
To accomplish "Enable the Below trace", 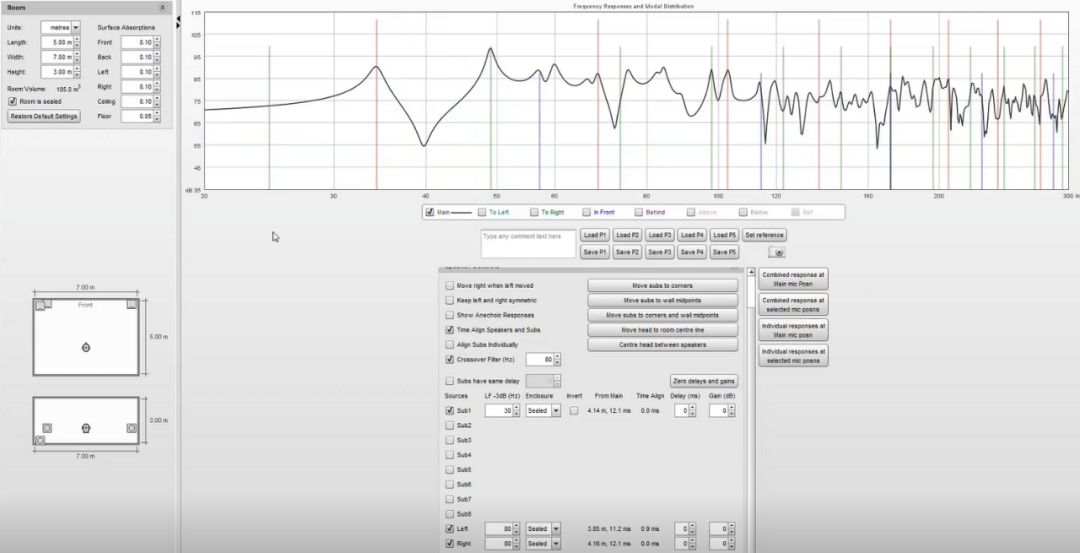I will 743,212.
